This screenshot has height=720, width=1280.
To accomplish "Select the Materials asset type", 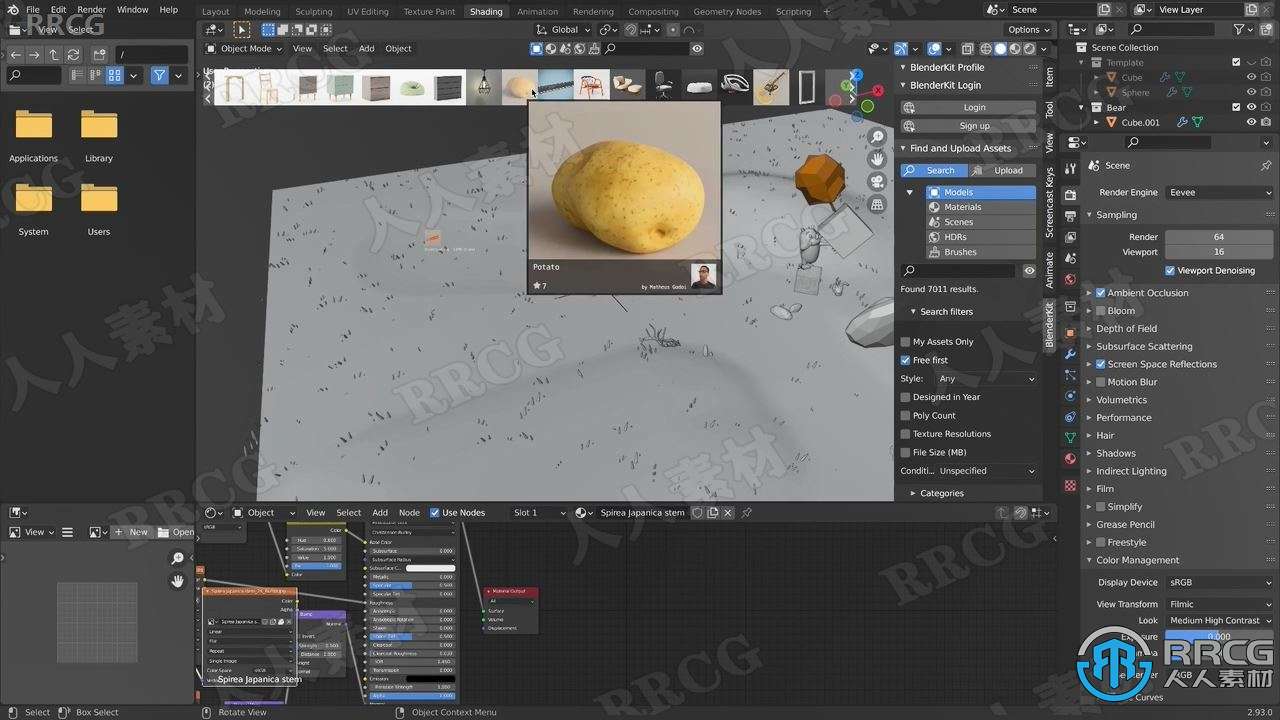I will [981, 207].
